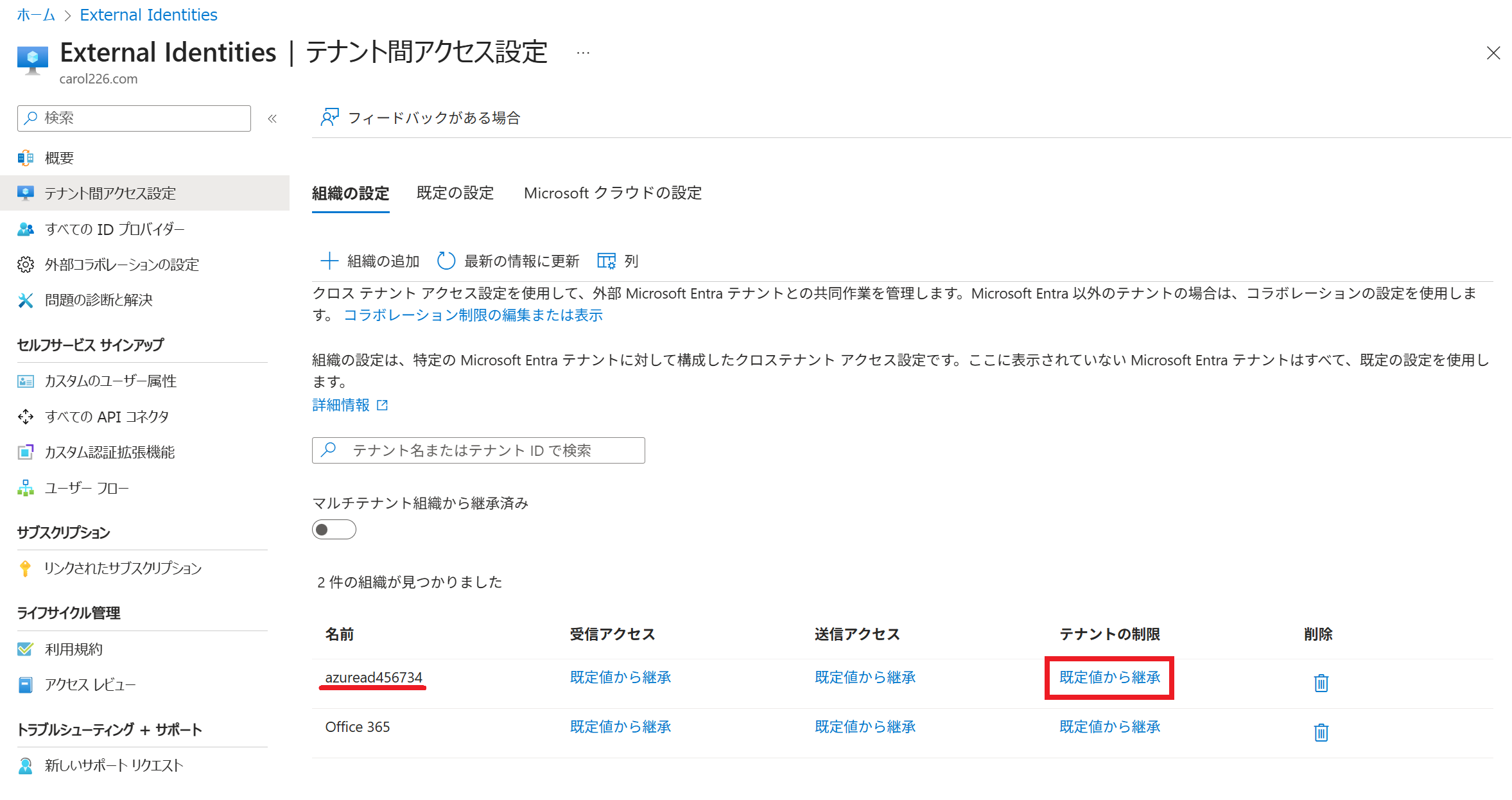Switch to the 既定の設定 tab
Screen dimensions: 1512x800
tap(455, 193)
